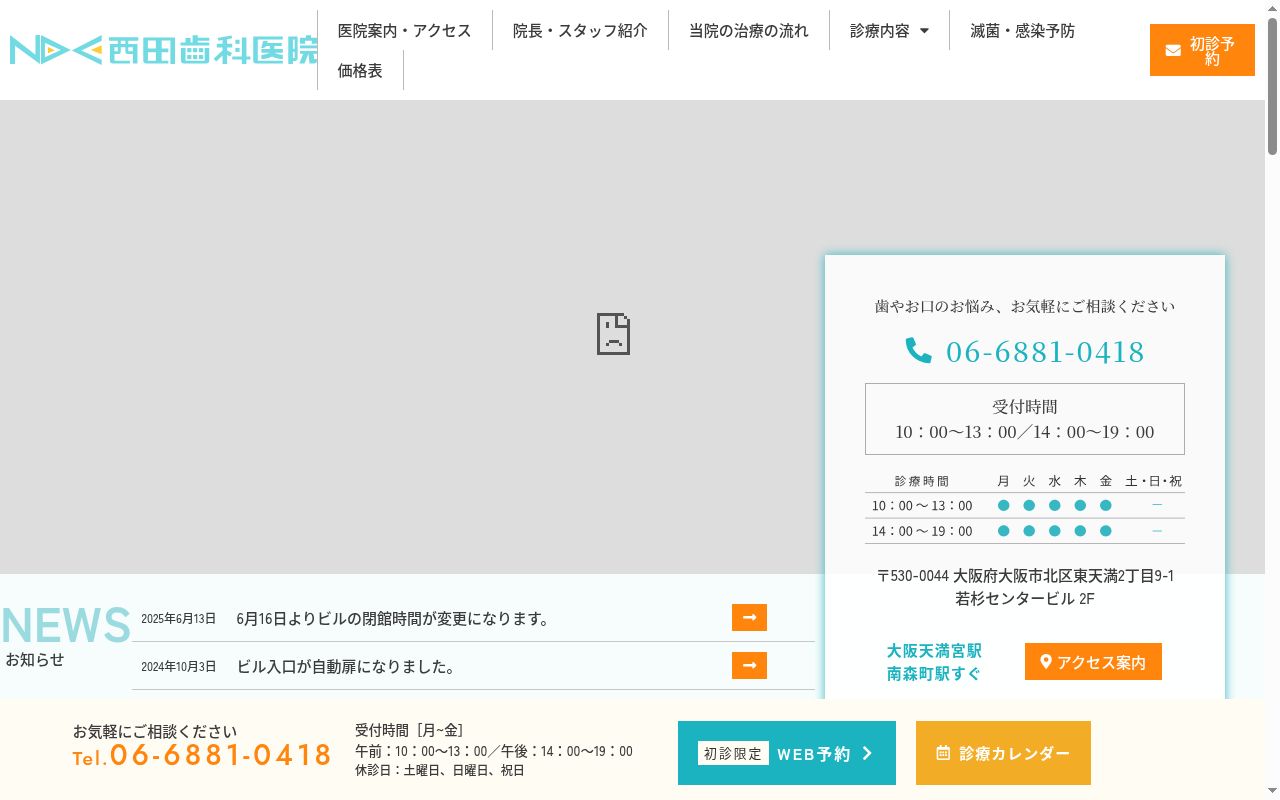Viewport: 1280px width, 800px height.
Task: Click the 初診予約 button
Action: tap(1202, 50)
